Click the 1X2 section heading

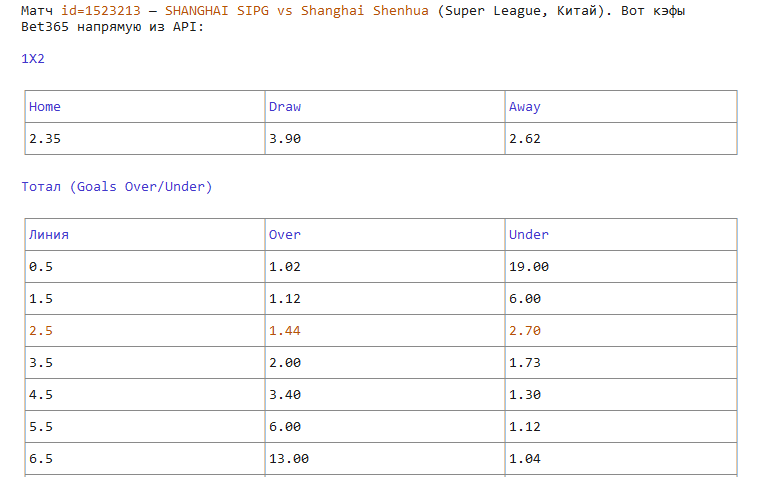(x=33, y=59)
